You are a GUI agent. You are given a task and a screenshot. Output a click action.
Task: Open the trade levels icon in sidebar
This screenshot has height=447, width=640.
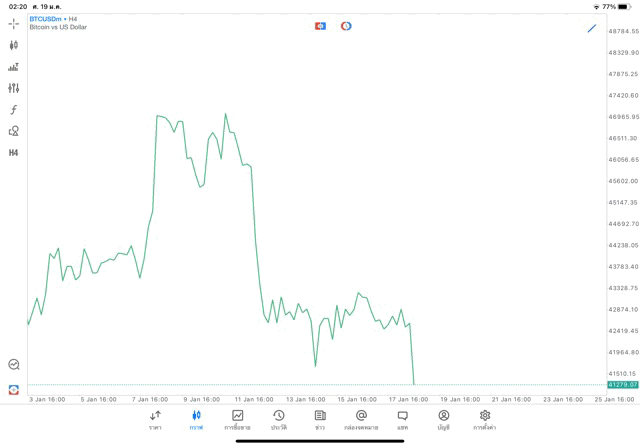[x=13, y=67]
